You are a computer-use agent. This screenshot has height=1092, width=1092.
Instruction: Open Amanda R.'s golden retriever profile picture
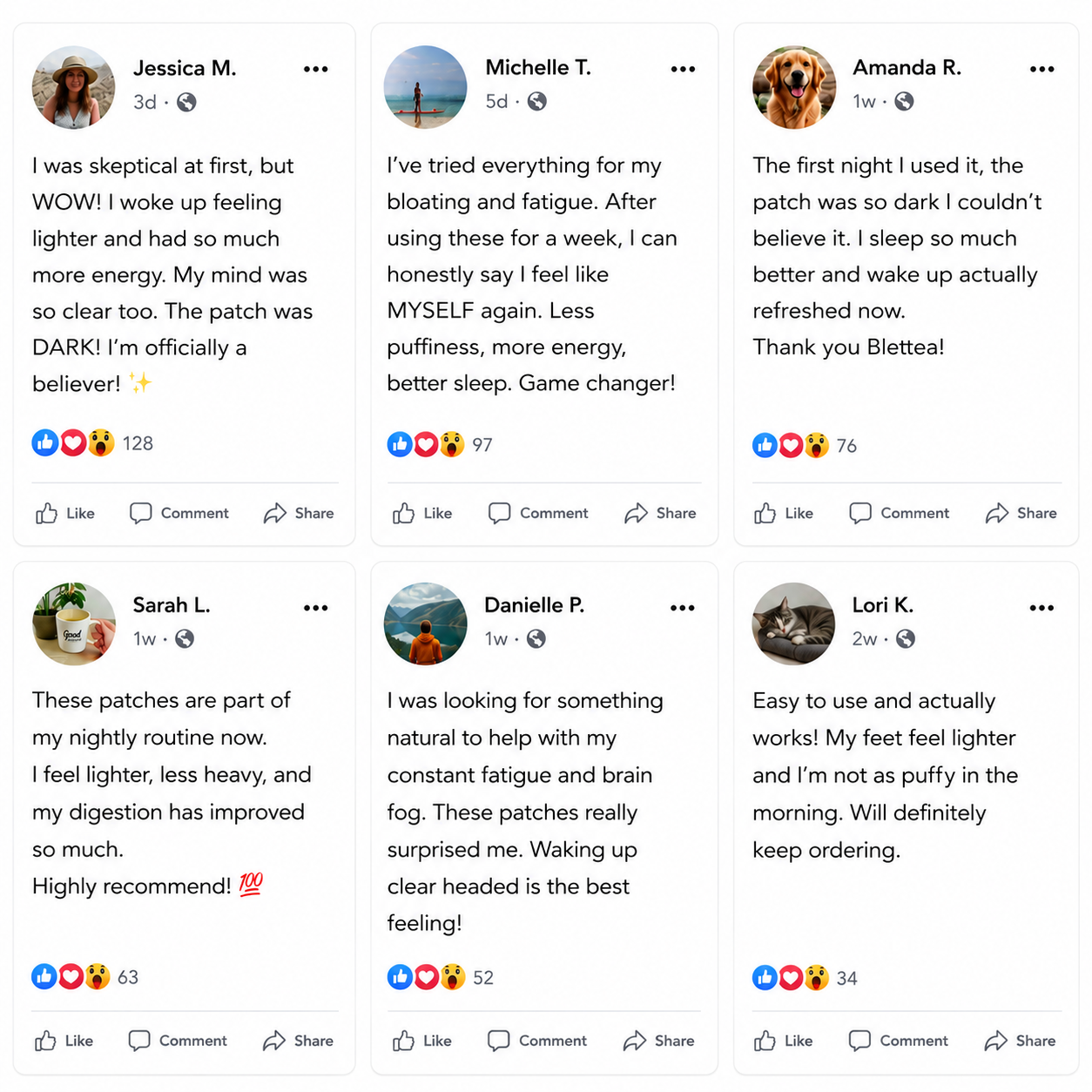[x=794, y=88]
